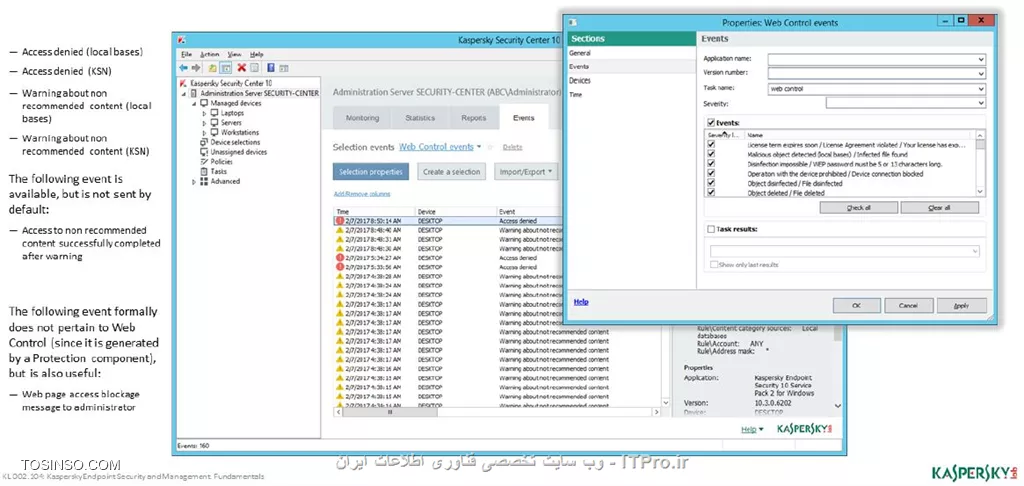Collapse the Managed devices tree node

pyautogui.click(x=194, y=104)
